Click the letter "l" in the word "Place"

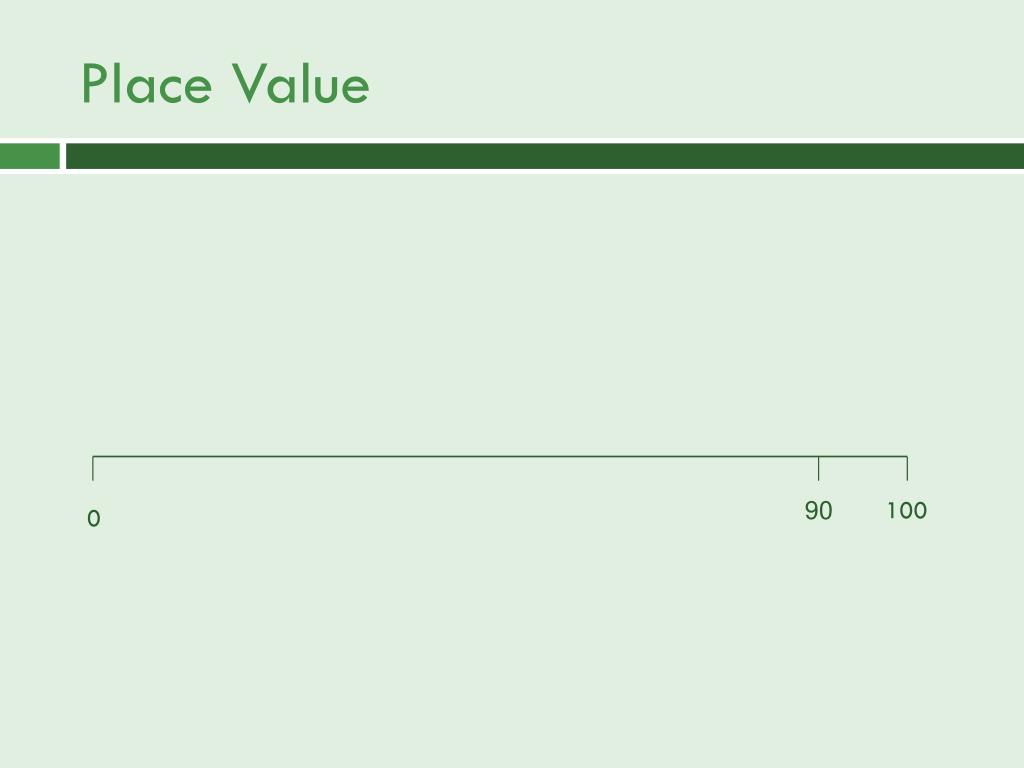tap(116, 83)
